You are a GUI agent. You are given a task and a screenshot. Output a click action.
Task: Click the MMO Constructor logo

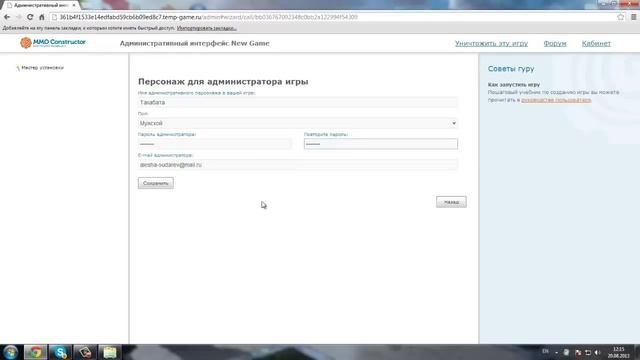(53, 42)
